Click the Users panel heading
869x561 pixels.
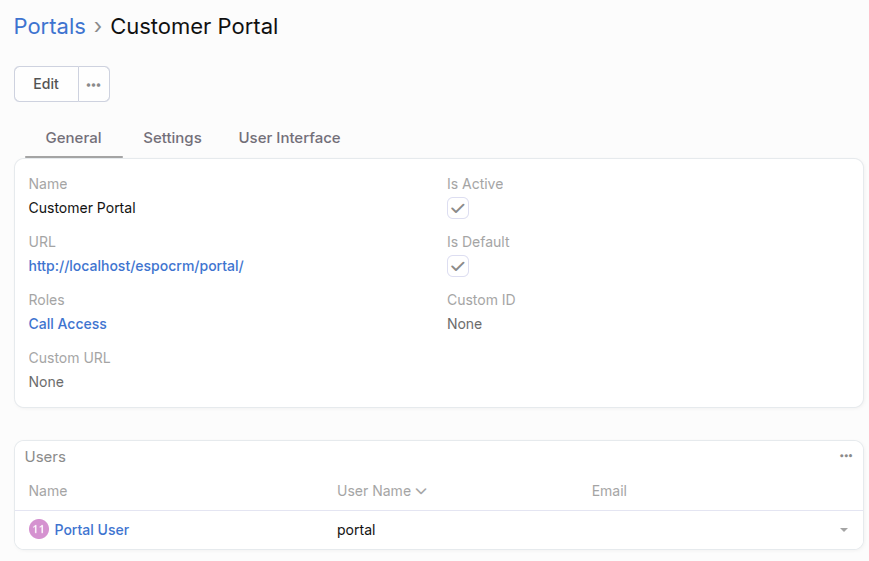click(45, 457)
